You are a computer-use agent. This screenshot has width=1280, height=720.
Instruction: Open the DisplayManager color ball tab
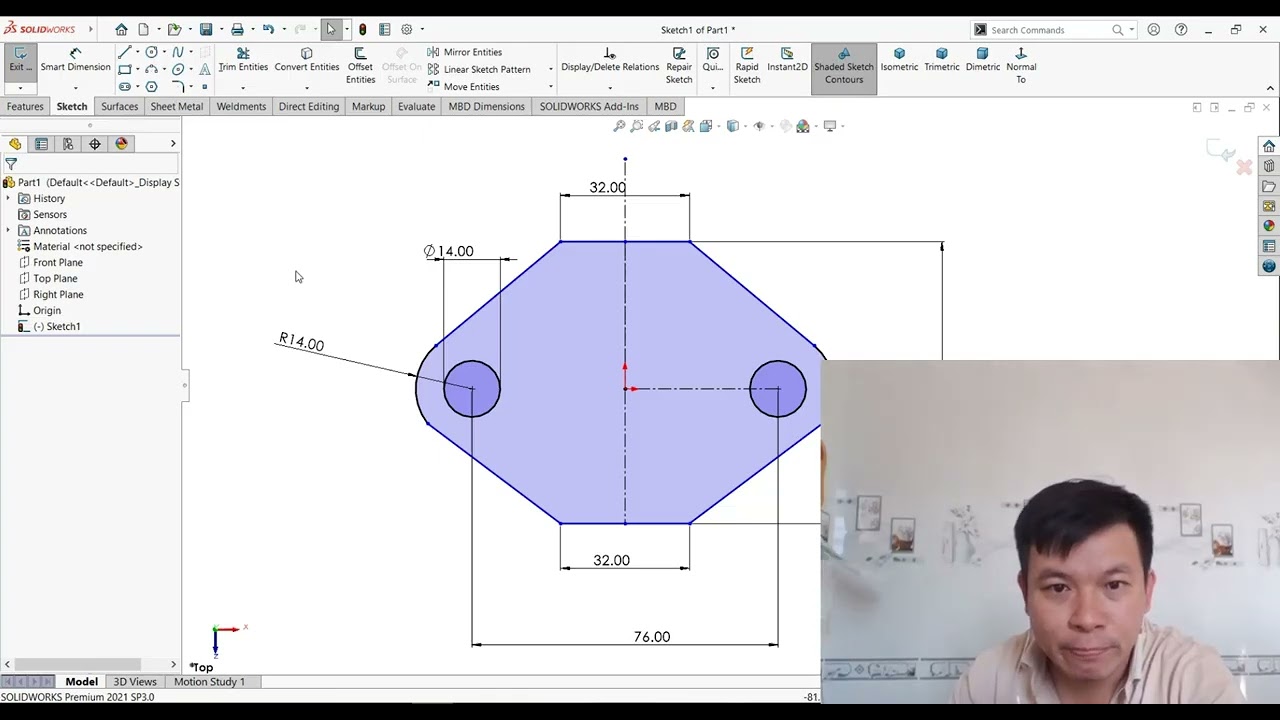coord(122,144)
